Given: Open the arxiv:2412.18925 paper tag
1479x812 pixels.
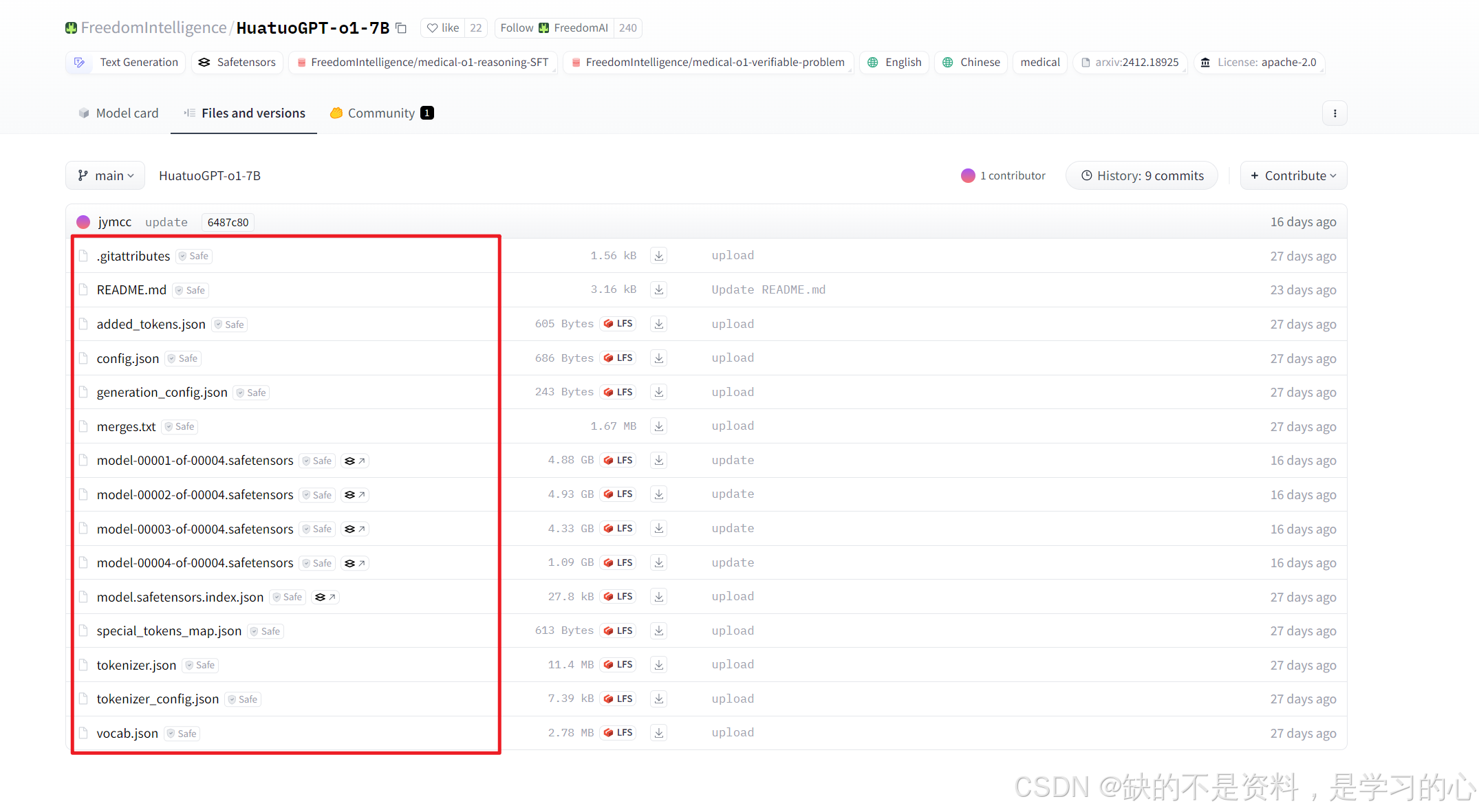Looking at the screenshot, I should [x=1130, y=63].
